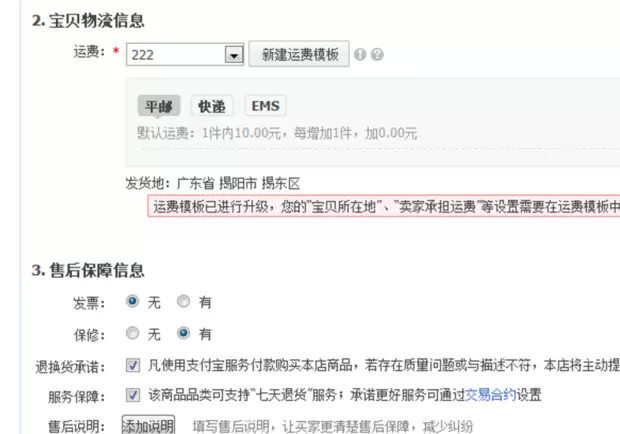
Task: Switch to the EMS shipping tab
Action: (265, 106)
